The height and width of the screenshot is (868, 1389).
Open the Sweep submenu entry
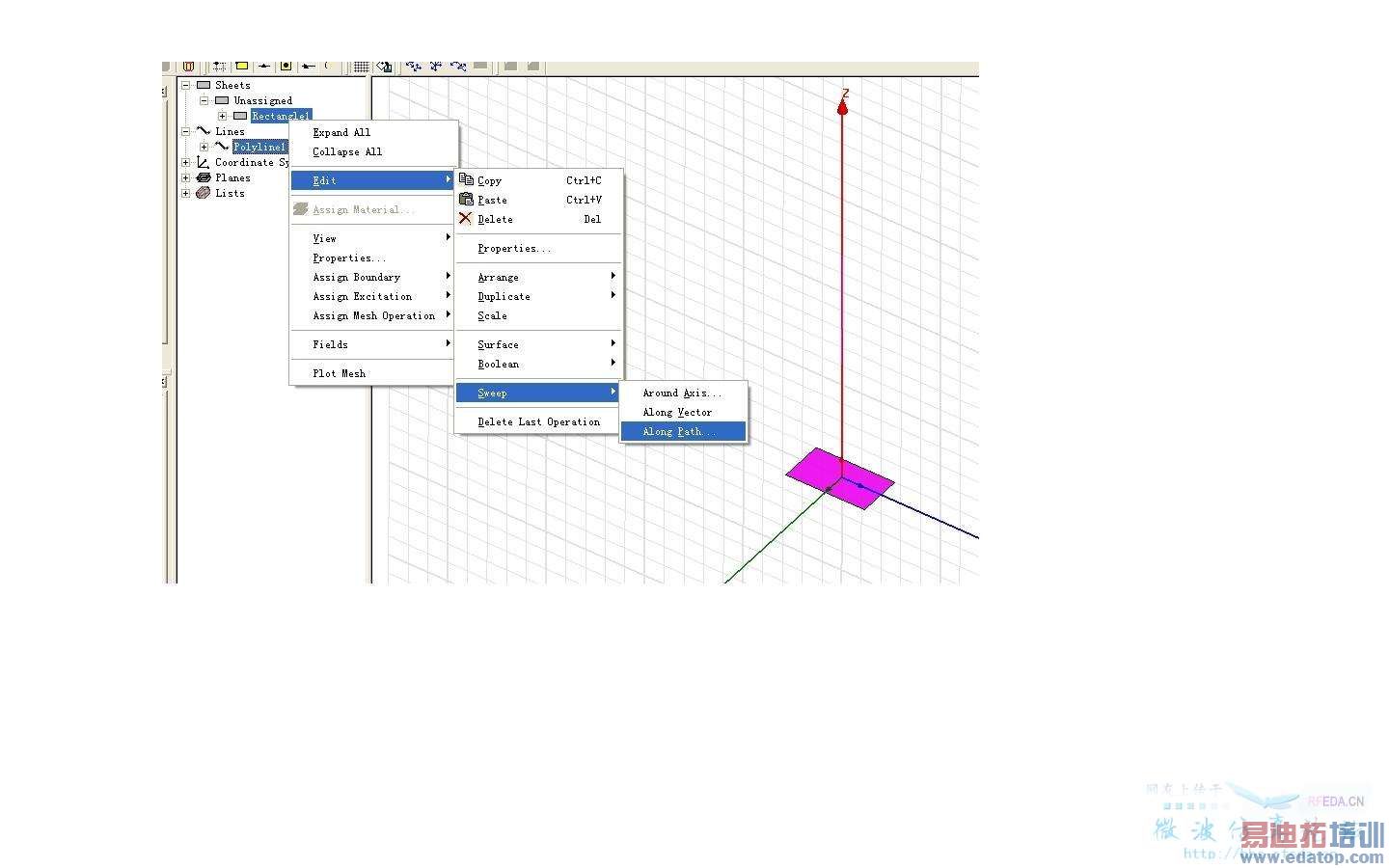pyautogui.click(x=539, y=393)
